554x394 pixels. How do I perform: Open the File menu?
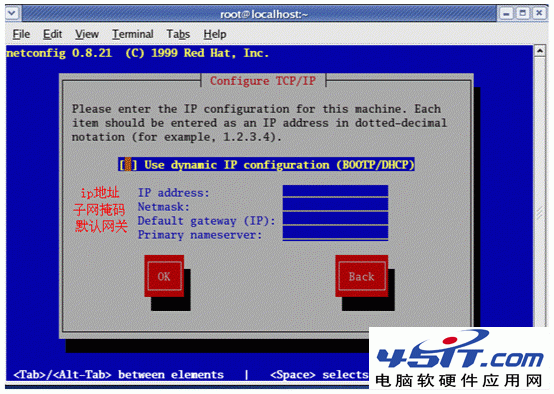[21, 34]
